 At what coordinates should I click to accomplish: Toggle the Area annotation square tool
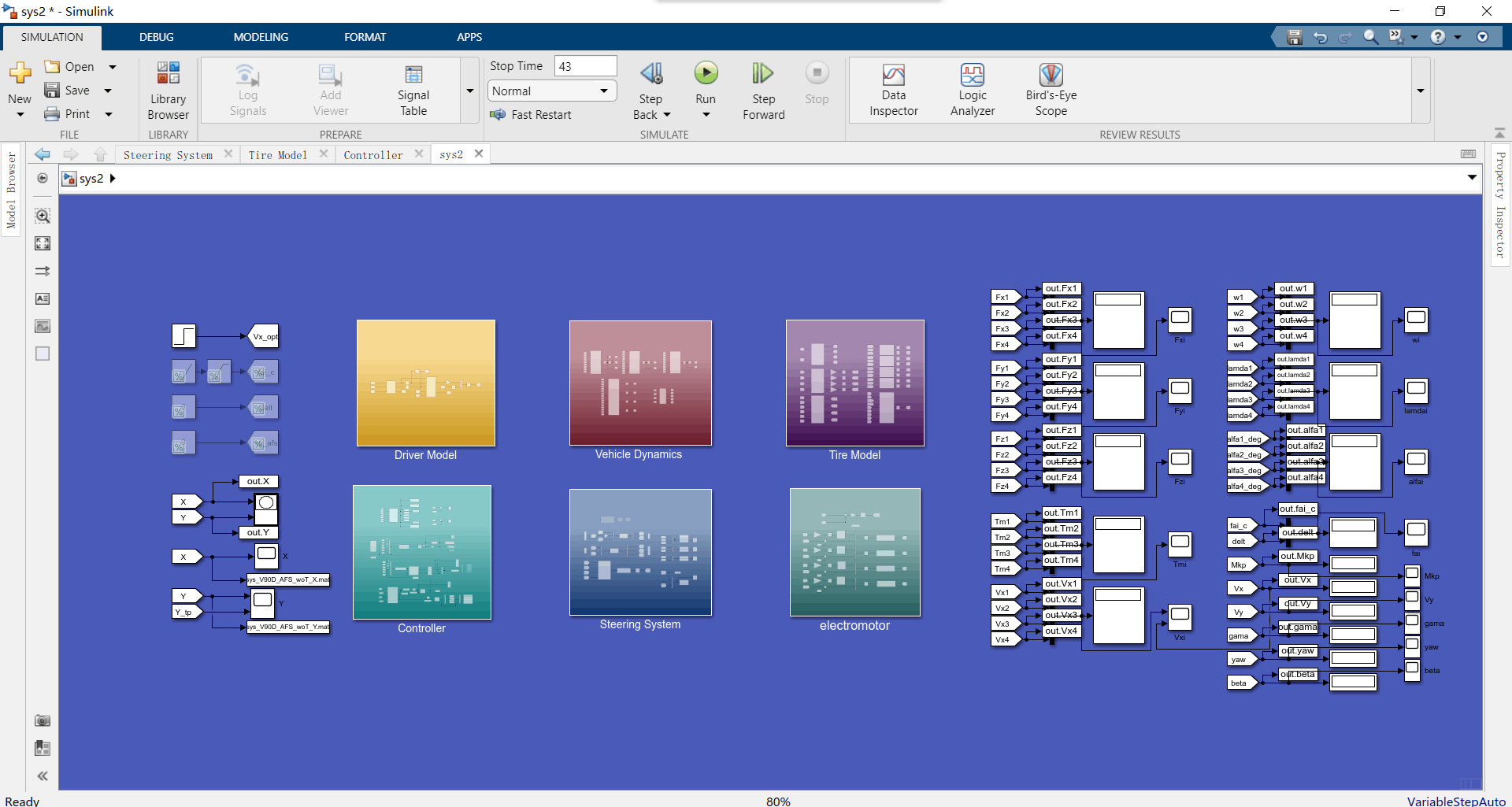[x=43, y=354]
